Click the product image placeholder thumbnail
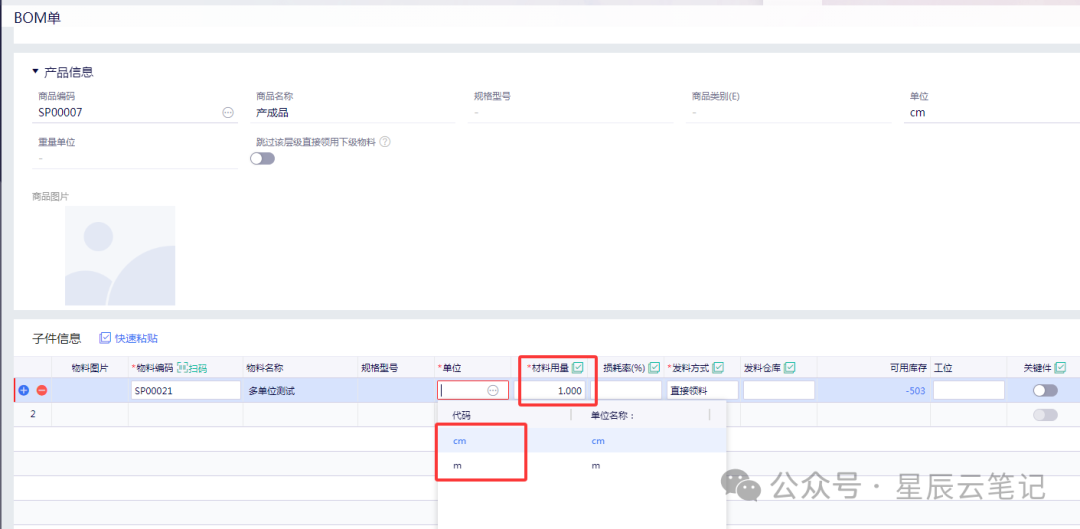 tap(120, 256)
